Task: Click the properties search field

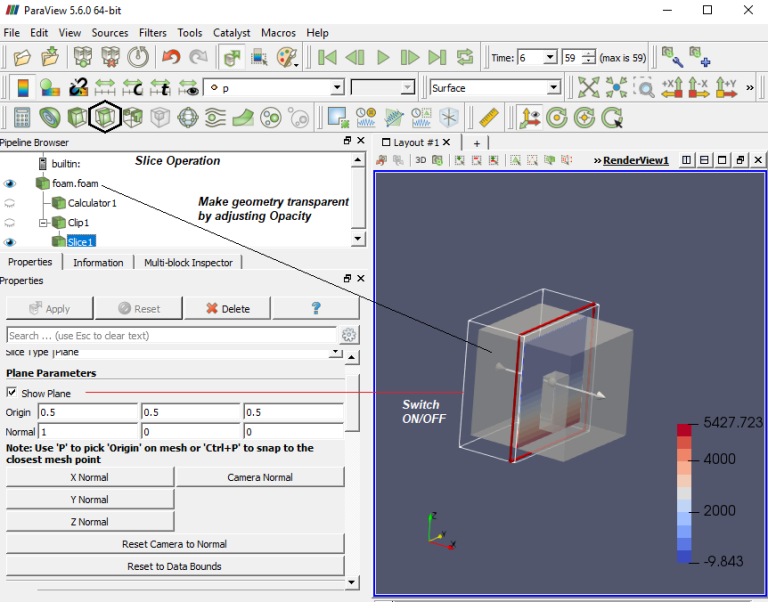Action: (x=171, y=336)
